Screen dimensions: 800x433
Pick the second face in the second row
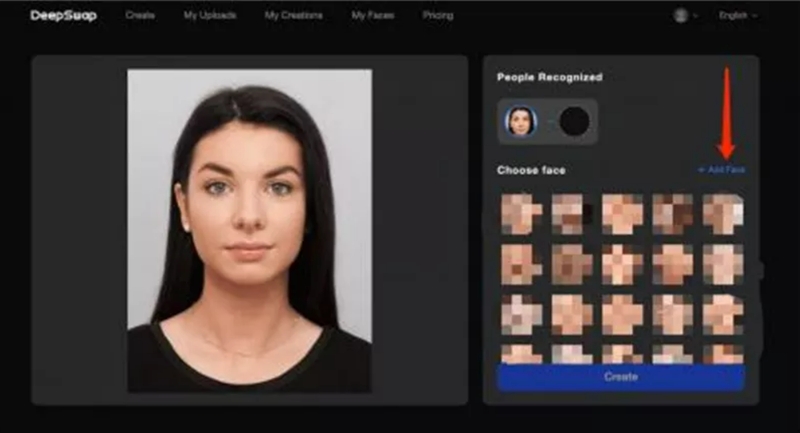tap(571, 264)
